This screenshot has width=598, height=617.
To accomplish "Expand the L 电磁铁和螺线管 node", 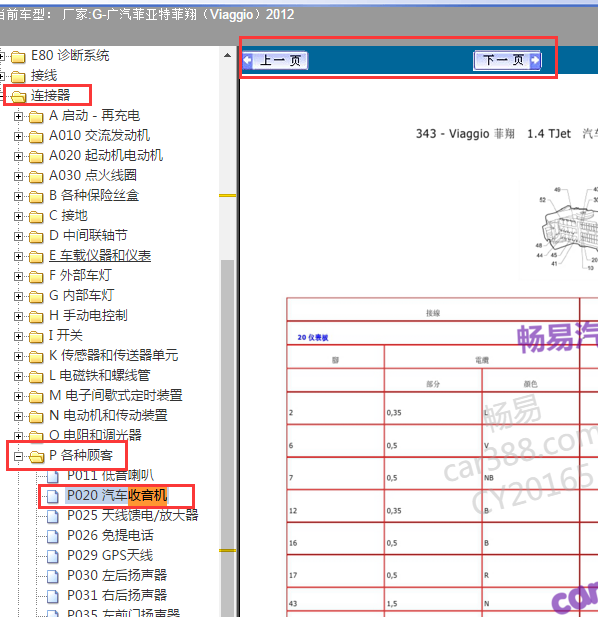I will pos(18,377).
